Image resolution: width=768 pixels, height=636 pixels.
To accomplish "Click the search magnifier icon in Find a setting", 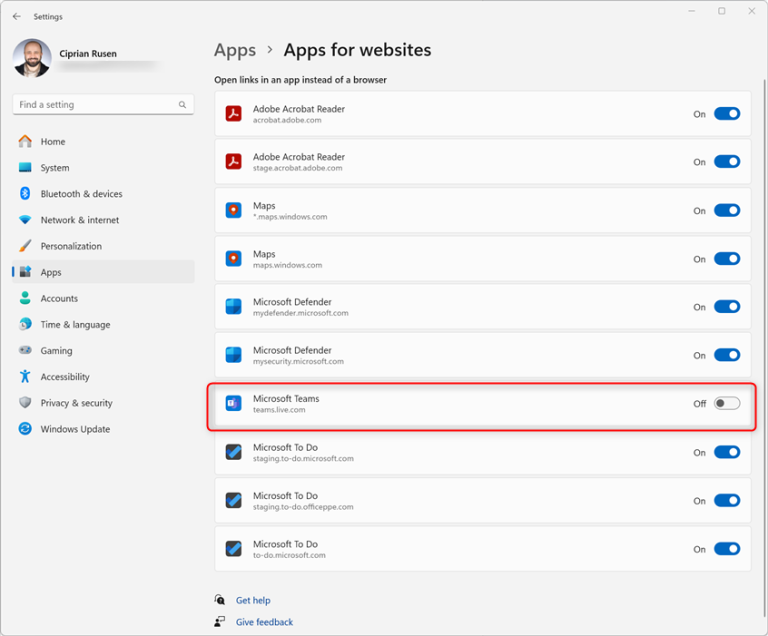I will pyautogui.click(x=182, y=104).
